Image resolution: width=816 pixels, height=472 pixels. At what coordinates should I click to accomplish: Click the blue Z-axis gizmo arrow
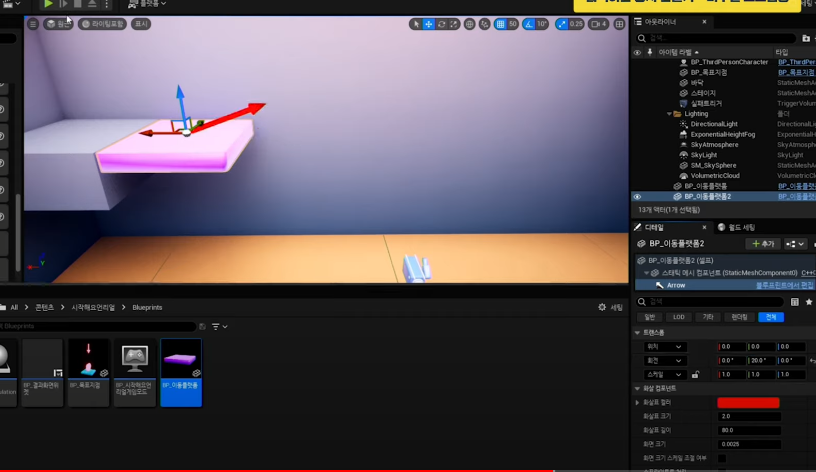point(180,93)
